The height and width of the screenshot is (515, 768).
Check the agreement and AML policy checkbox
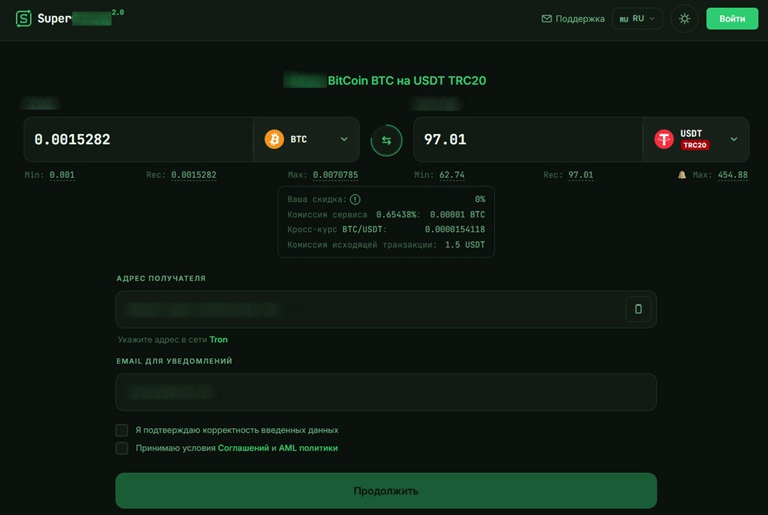click(x=121, y=448)
